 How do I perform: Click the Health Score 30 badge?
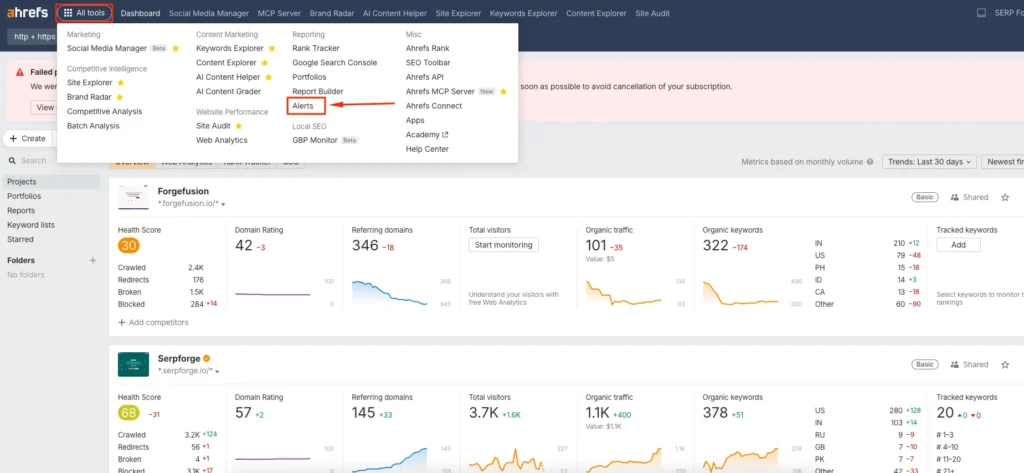click(x=128, y=246)
